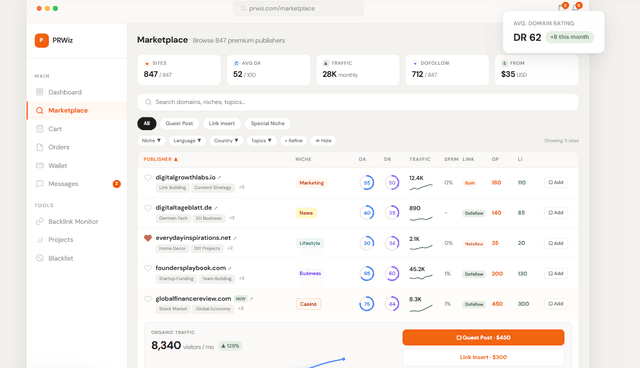Viewport: 640px width, 368px height.
Task: Unfavorite everydayinspirations.net heart
Action: coord(148,238)
